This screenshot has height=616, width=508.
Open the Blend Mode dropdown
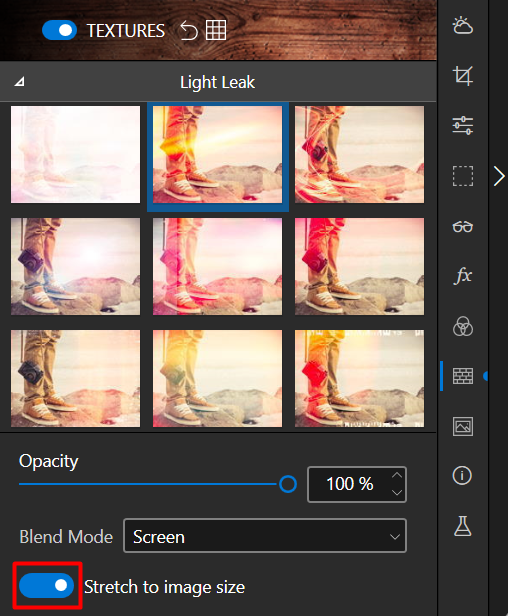pos(265,536)
